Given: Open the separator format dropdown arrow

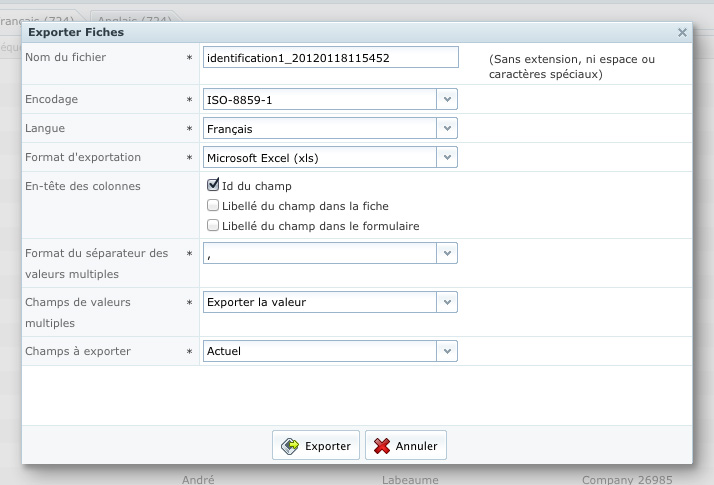Looking at the screenshot, I should coord(447,254).
